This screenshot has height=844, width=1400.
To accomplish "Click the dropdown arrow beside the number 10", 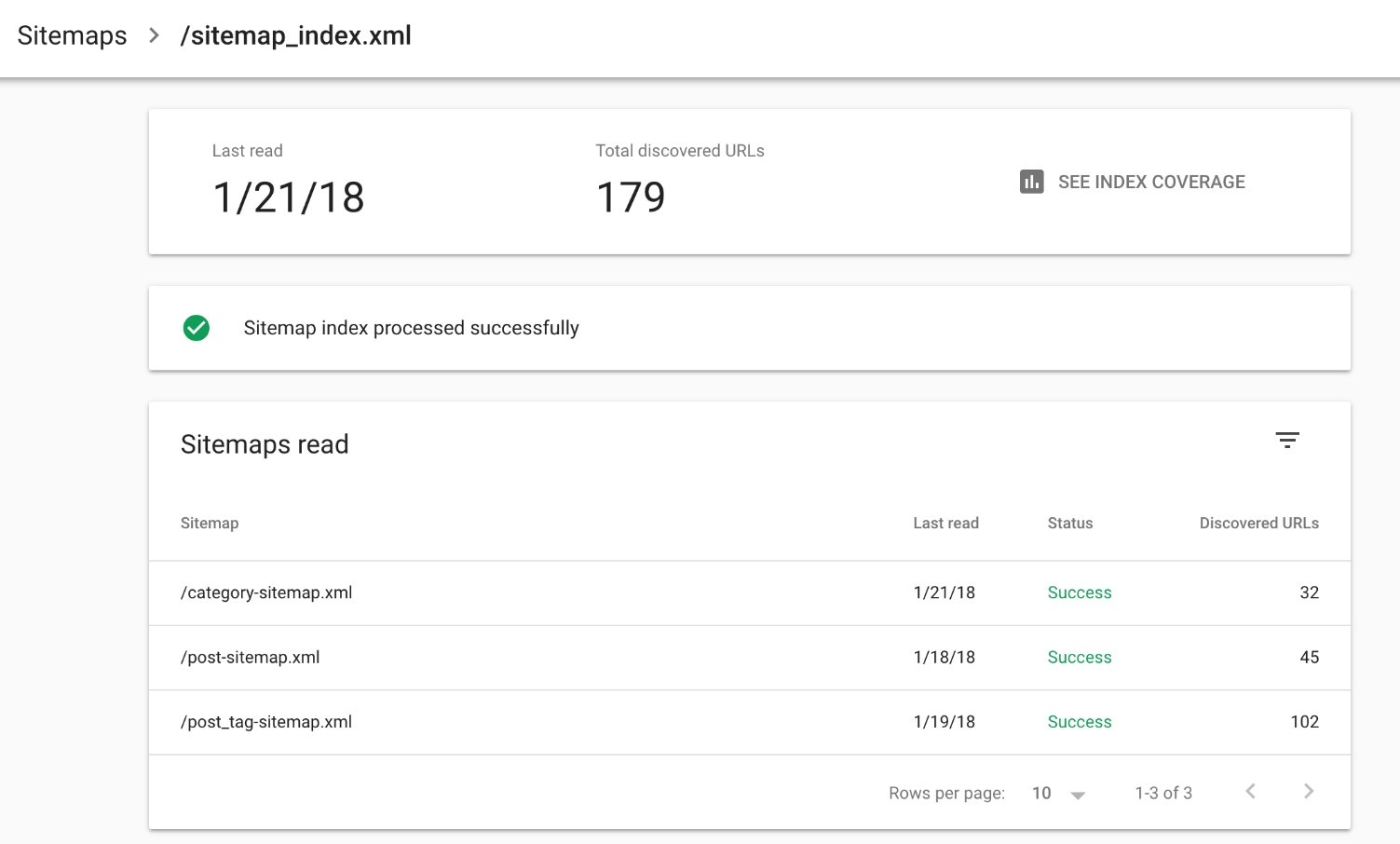I will click(x=1077, y=795).
